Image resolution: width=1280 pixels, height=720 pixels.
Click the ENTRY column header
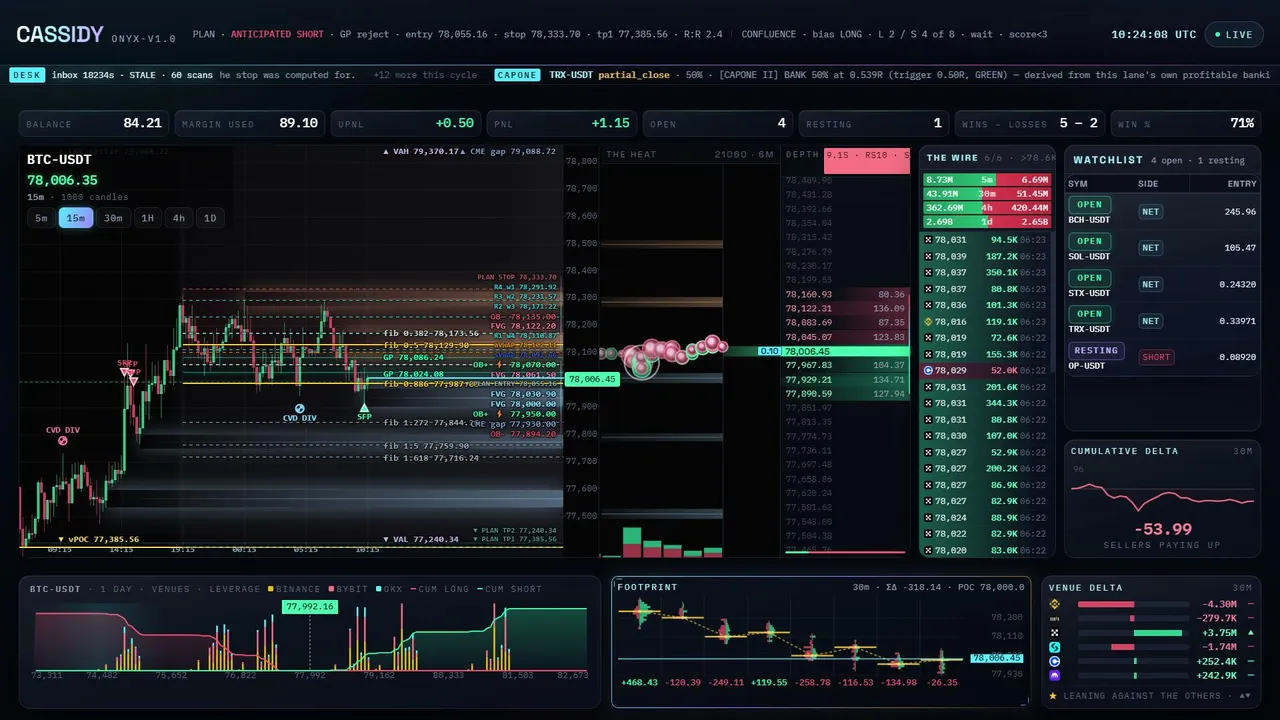pyautogui.click(x=1242, y=184)
